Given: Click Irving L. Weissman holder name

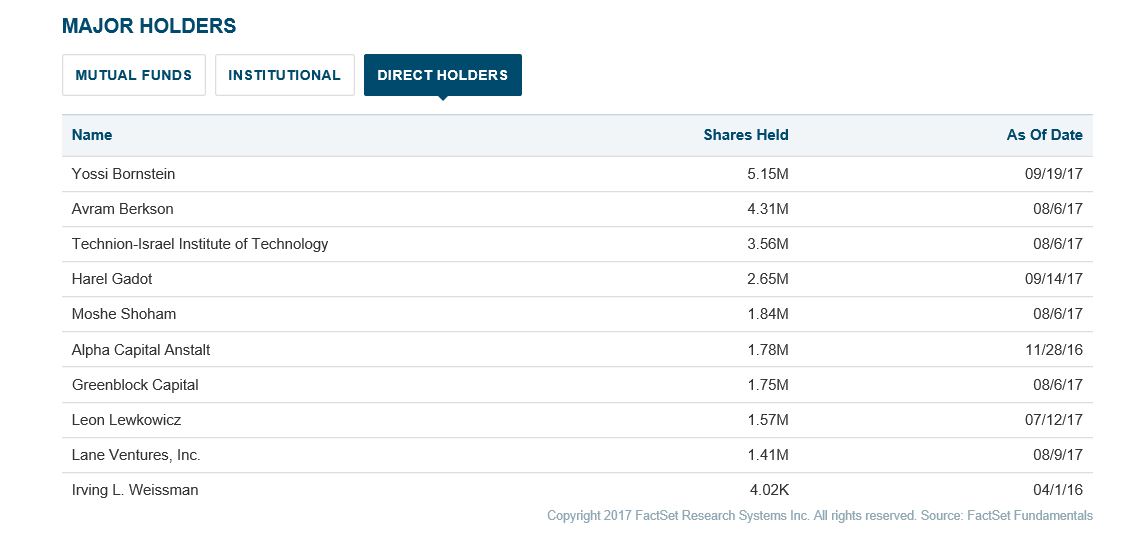Looking at the screenshot, I should pos(135,490).
